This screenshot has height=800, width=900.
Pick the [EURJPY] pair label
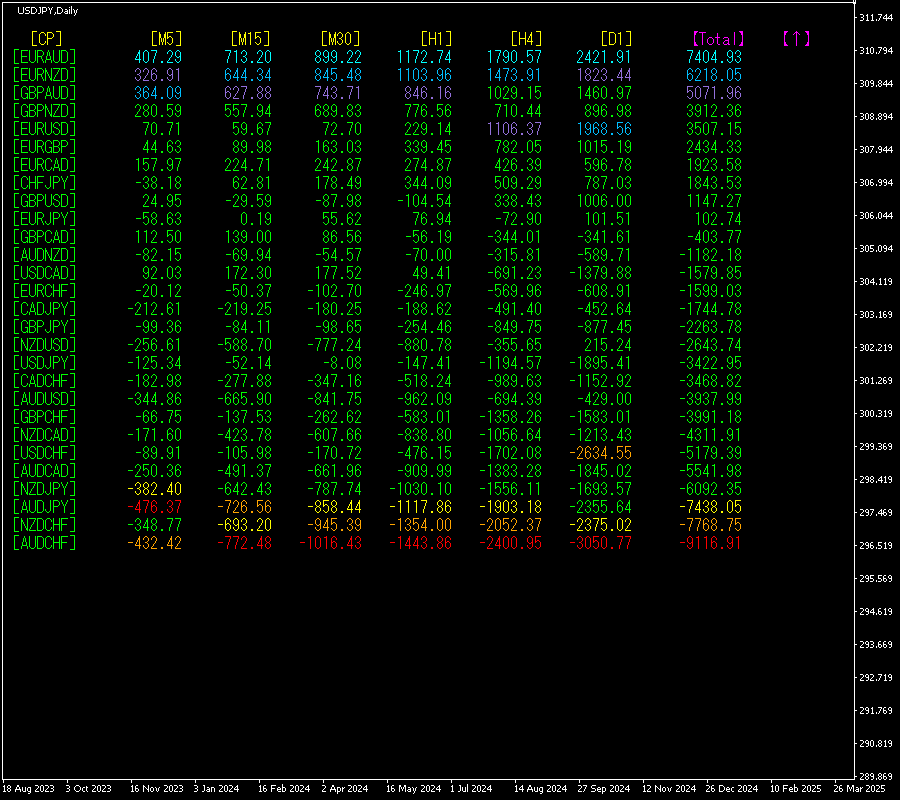click(44, 219)
